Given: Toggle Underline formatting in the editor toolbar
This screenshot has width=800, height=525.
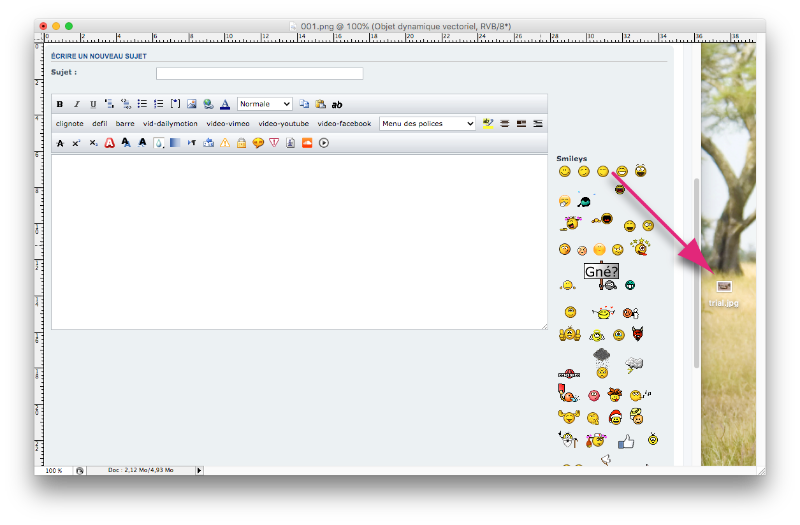Looking at the screenshot, I should [93, 104].
